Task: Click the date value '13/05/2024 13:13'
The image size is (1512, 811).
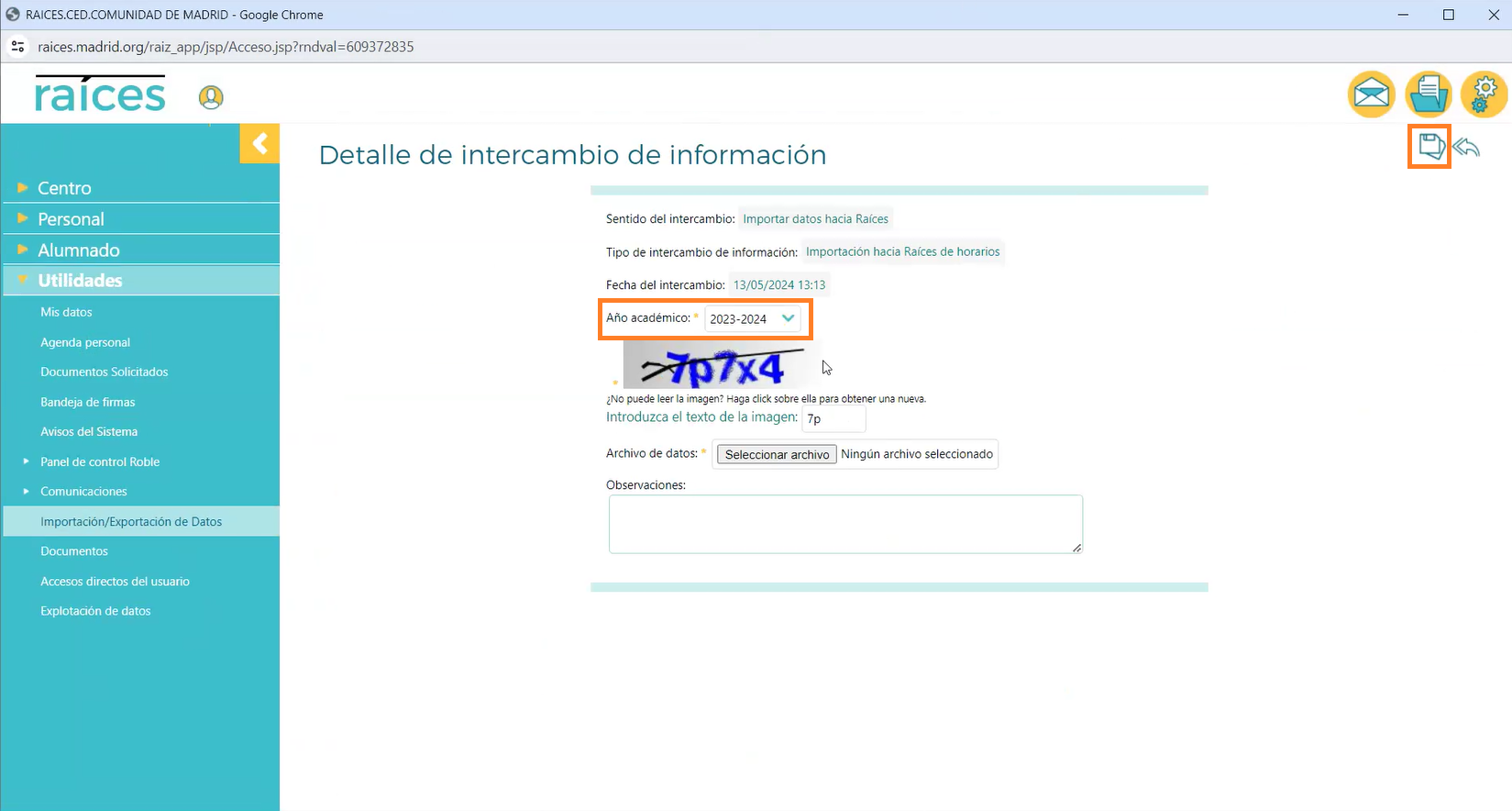Action: tap(779, 285)
